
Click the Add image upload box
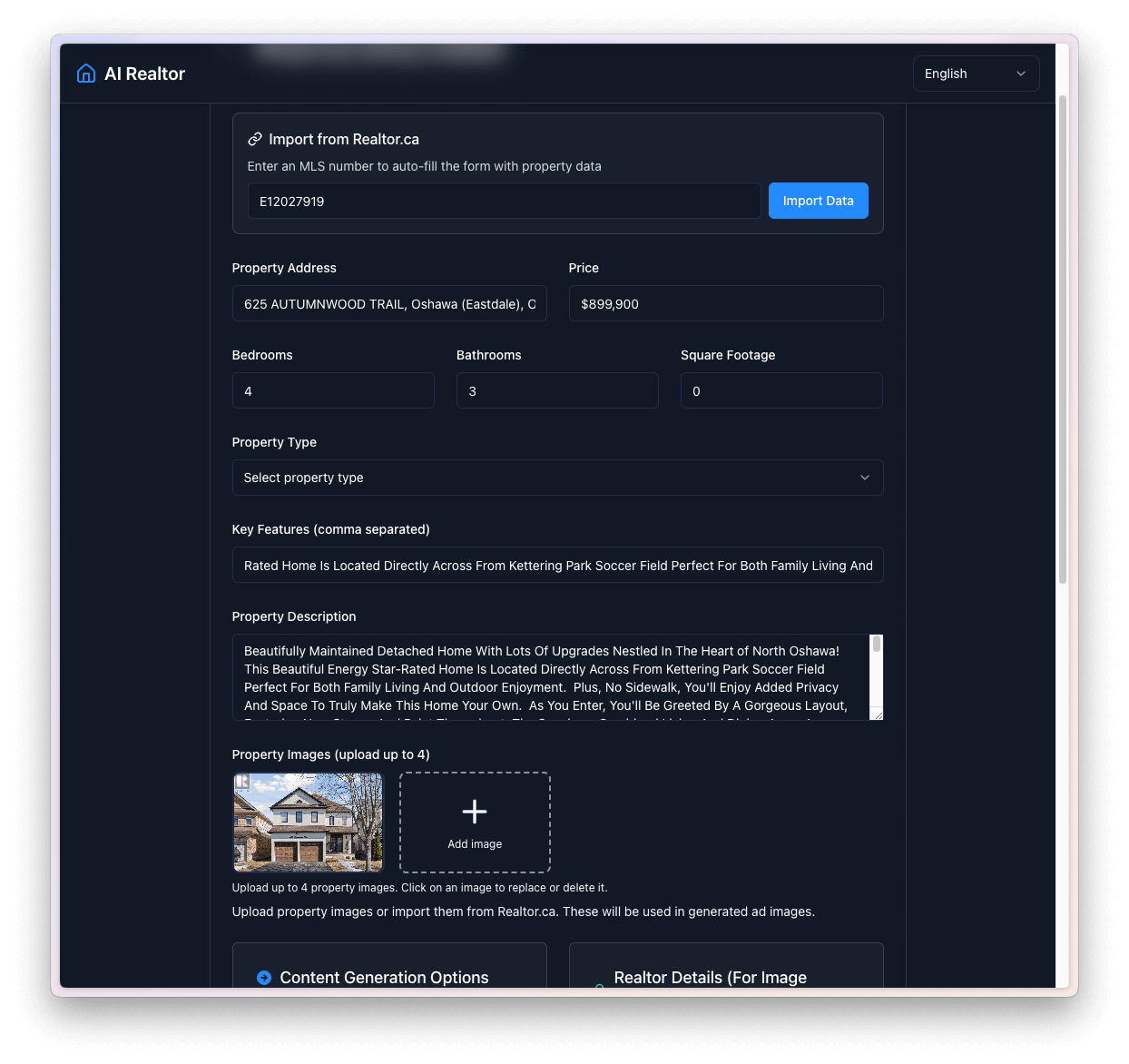coord(475,823)
